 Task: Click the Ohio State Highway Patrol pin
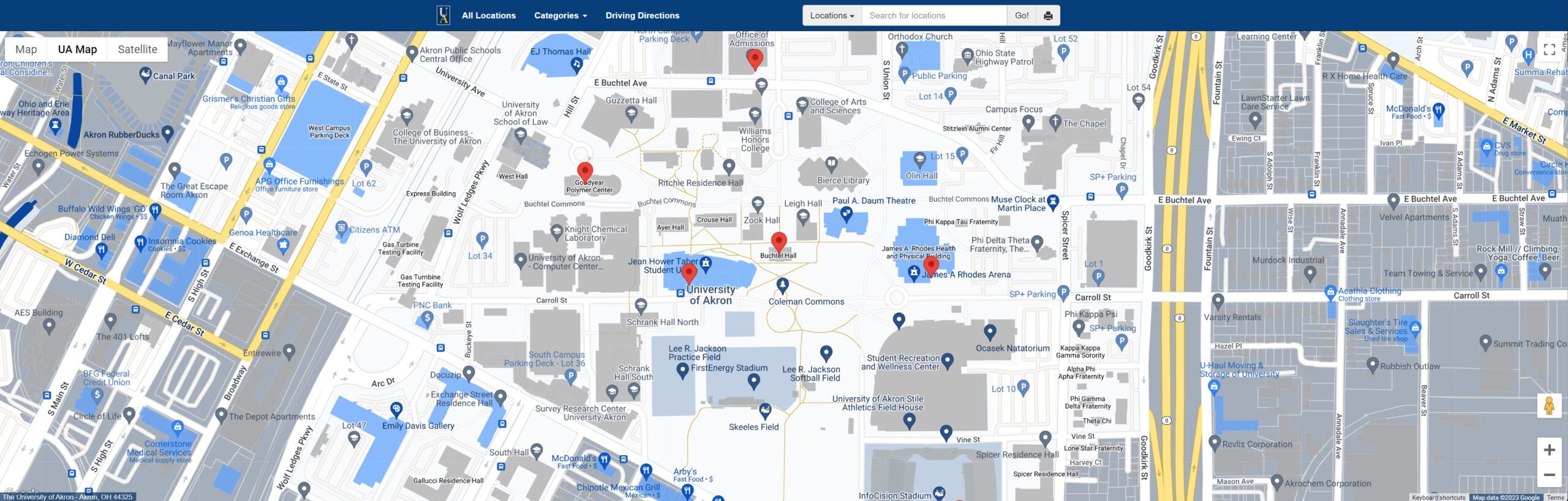967,56
